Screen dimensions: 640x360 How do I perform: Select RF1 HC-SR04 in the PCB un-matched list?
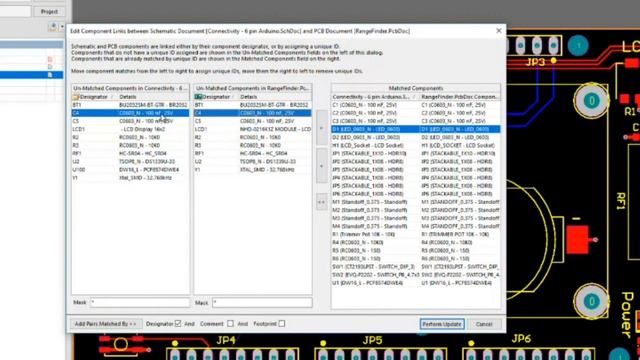tap(253, 153)
